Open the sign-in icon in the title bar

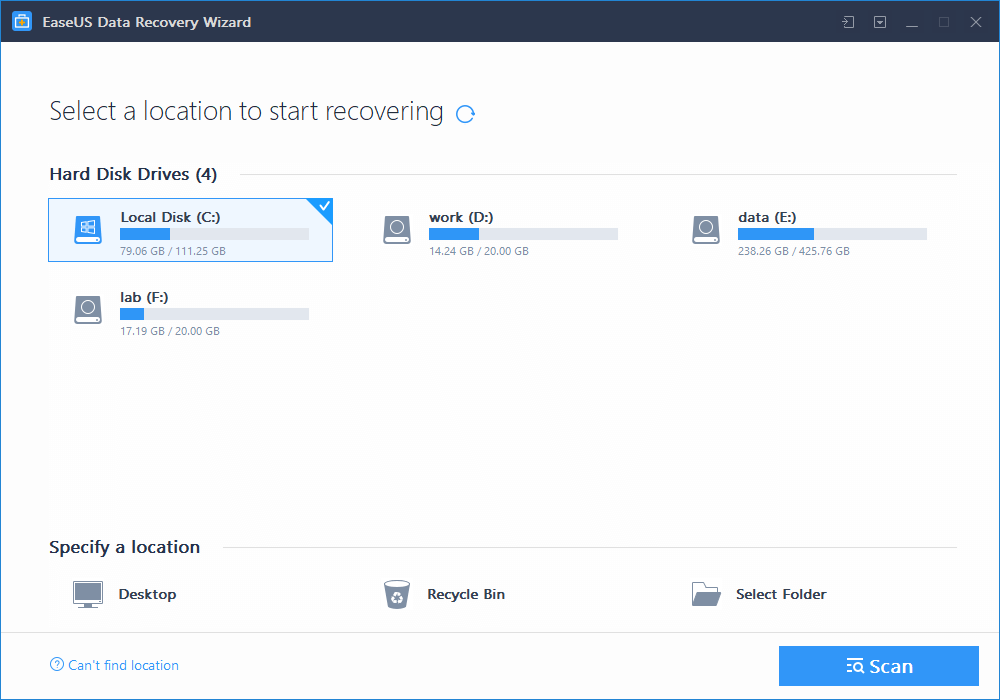pyautogui.click(x=847, y=21)
